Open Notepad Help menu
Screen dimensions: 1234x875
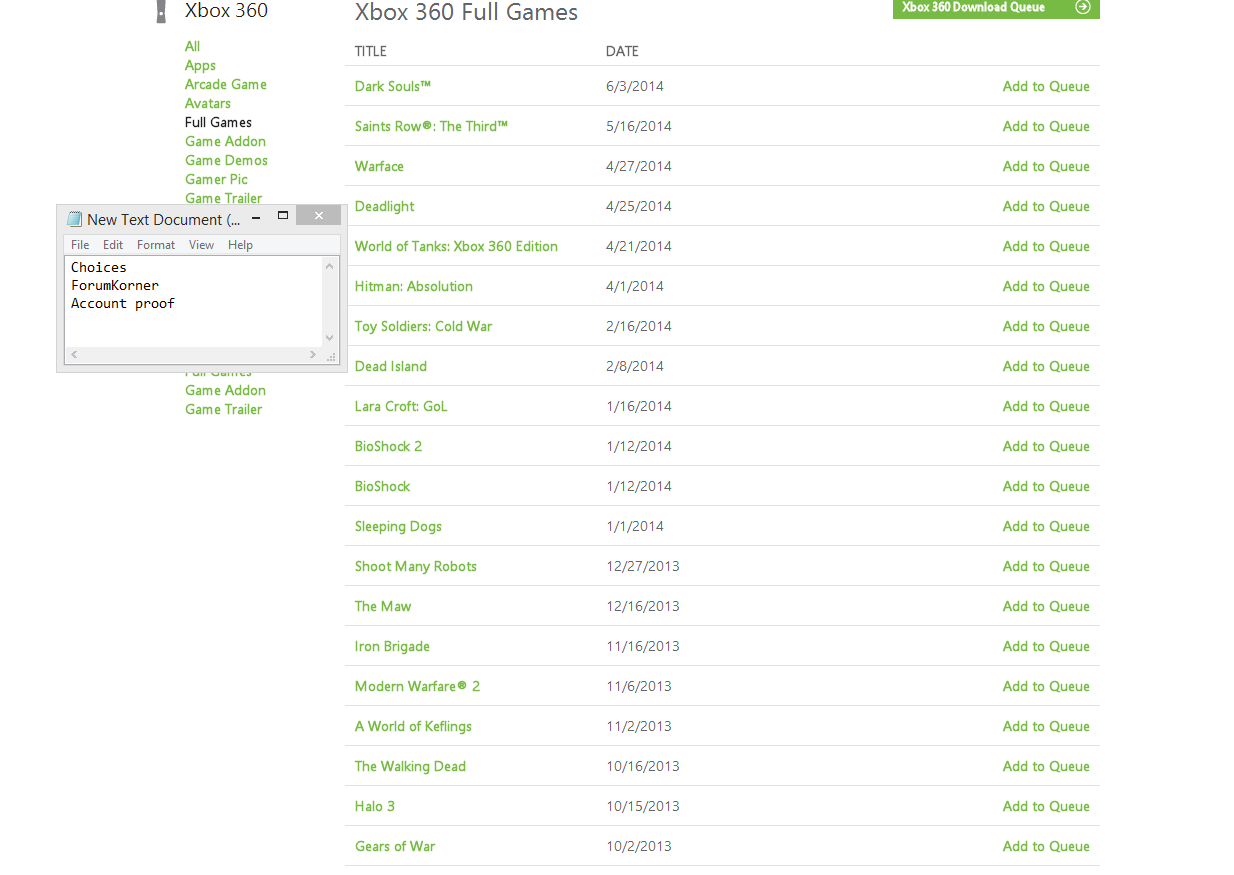click(240, 245)
